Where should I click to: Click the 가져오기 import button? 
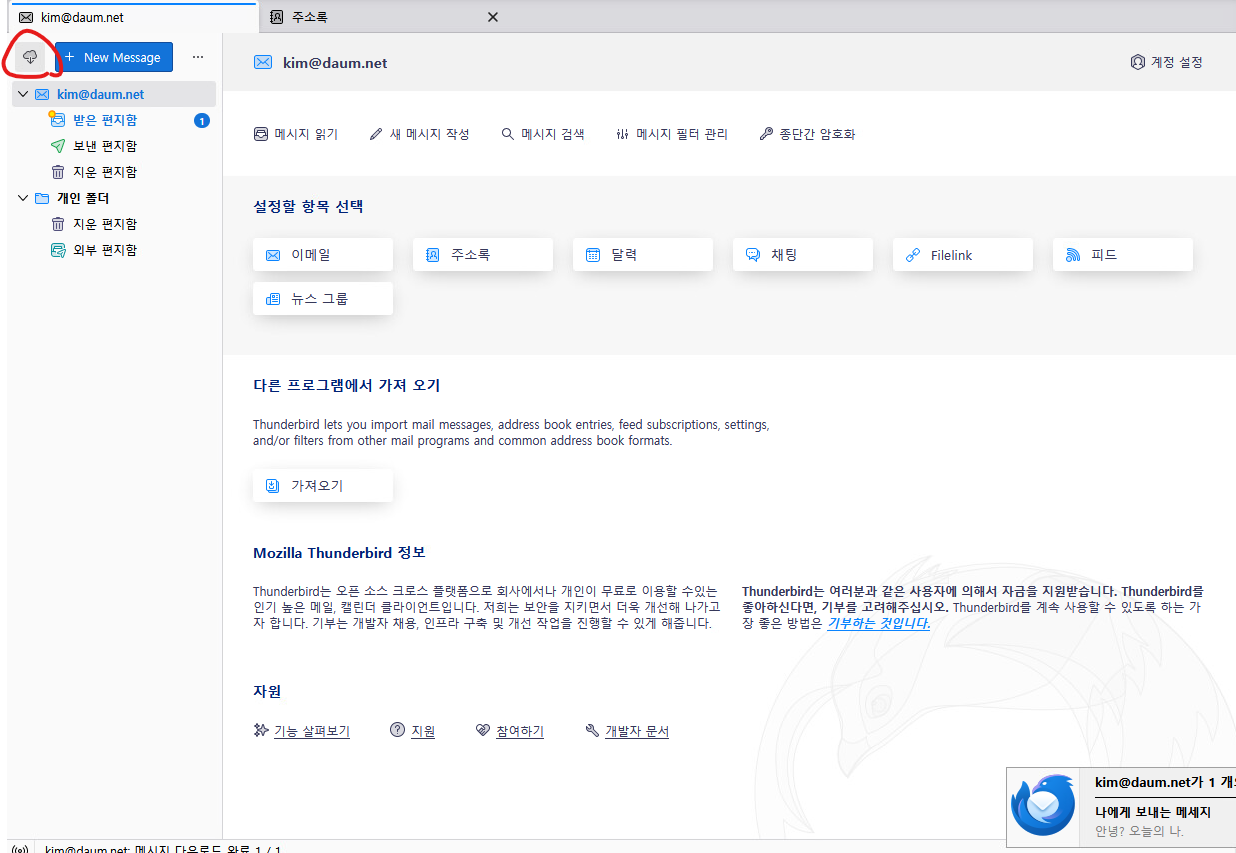click(x=323, y=486)
